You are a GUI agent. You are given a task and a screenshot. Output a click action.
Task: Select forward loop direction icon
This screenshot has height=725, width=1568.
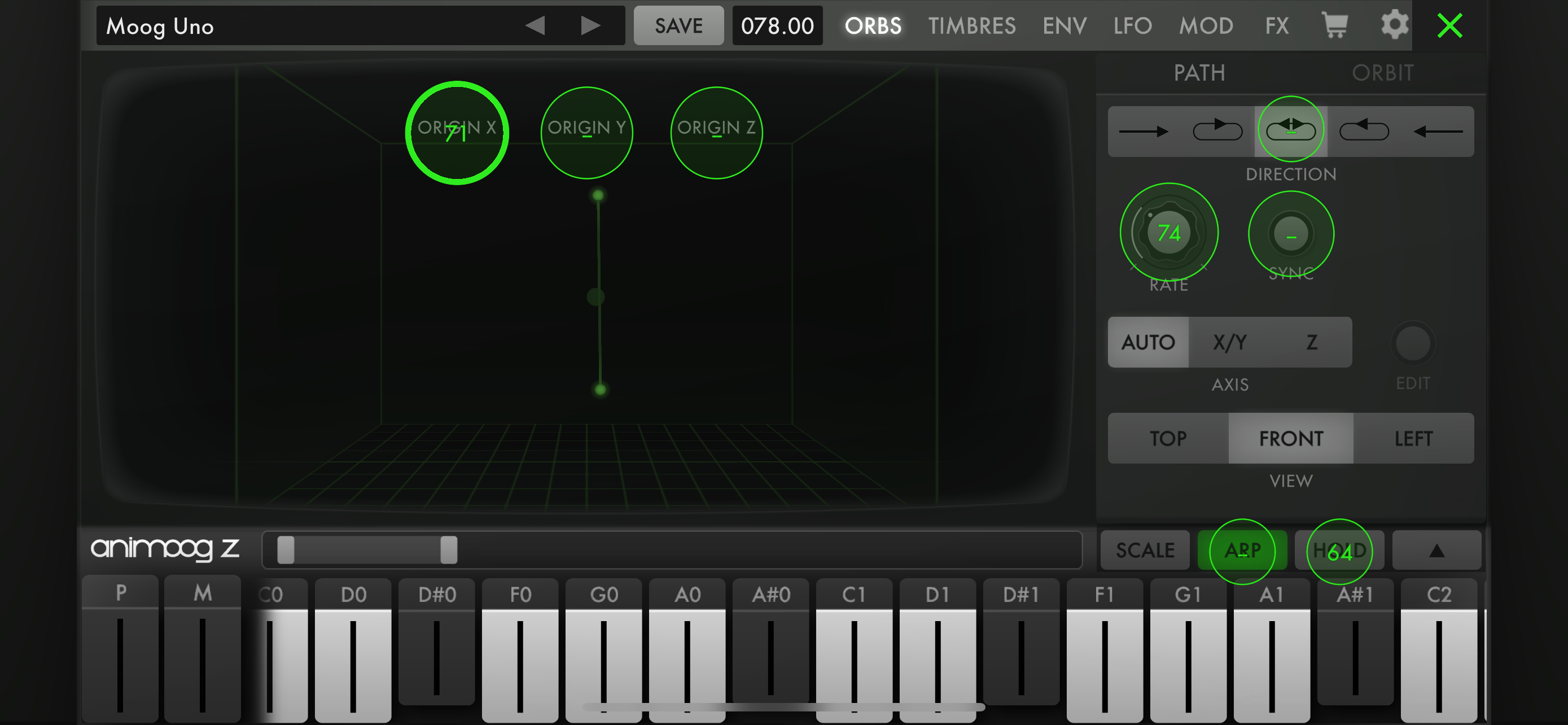tap(1217, 131)
